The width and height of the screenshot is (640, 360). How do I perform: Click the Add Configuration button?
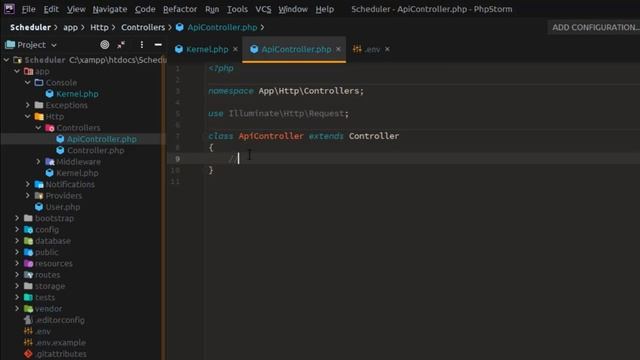(594, 27)
